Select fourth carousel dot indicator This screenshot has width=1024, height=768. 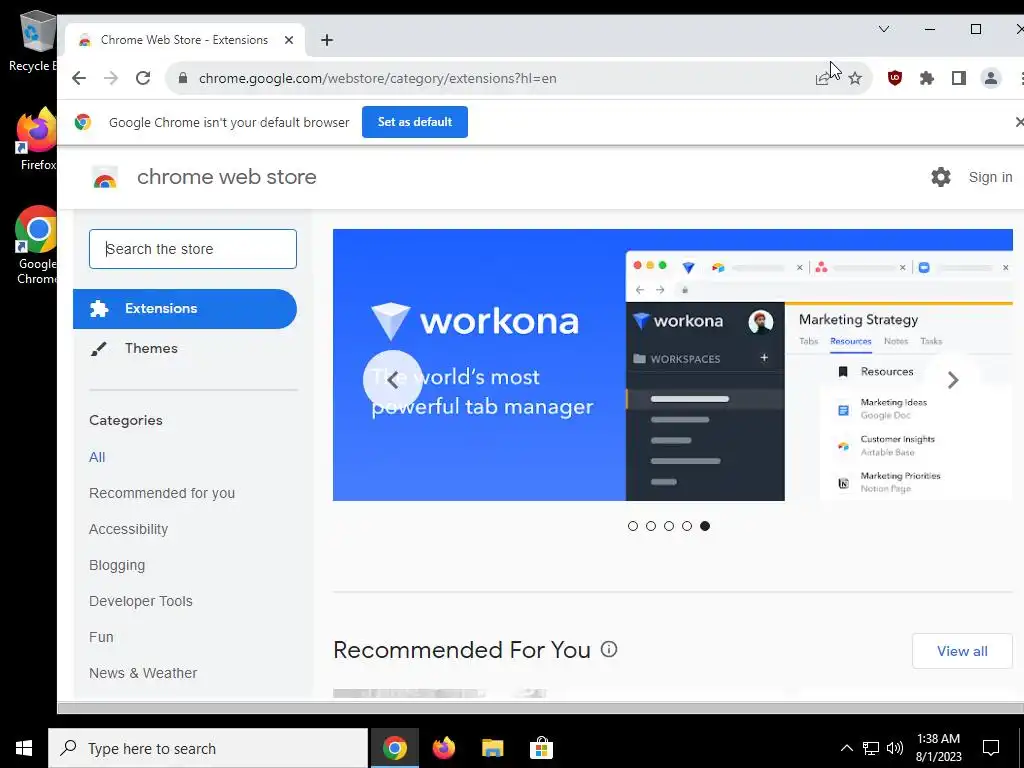click(687, 526)
